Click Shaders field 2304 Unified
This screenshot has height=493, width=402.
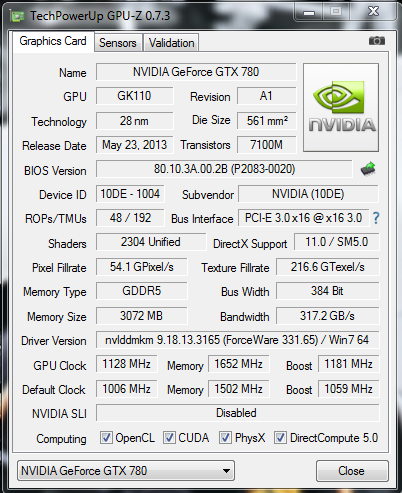click(151, 242)
